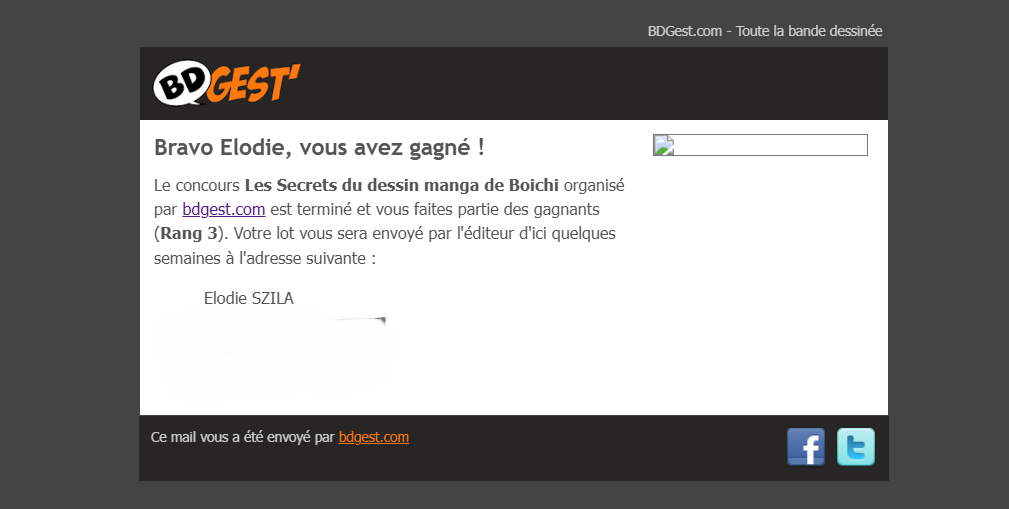This screenshot has height=509, width=1009.
Task: Click the tagline 'BDGest.com - Toute la bande dessinée'
Action: click(x=764, y=31)
